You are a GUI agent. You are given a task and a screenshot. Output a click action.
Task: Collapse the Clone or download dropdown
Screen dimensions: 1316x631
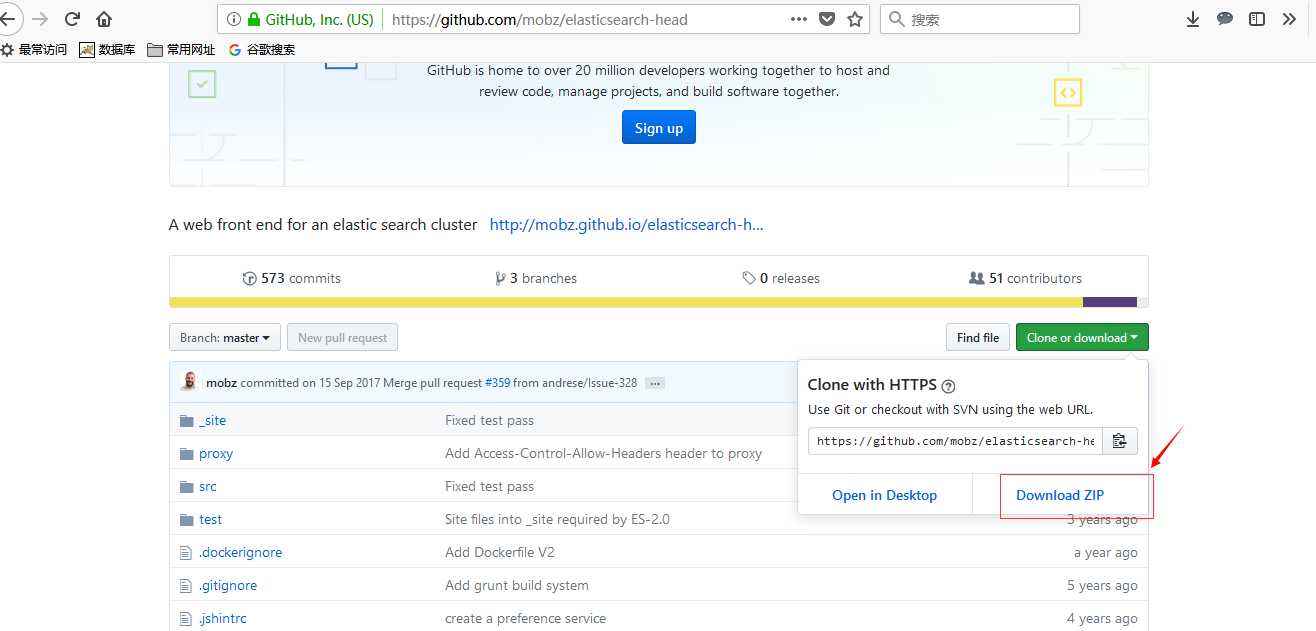coord(1082,338)
